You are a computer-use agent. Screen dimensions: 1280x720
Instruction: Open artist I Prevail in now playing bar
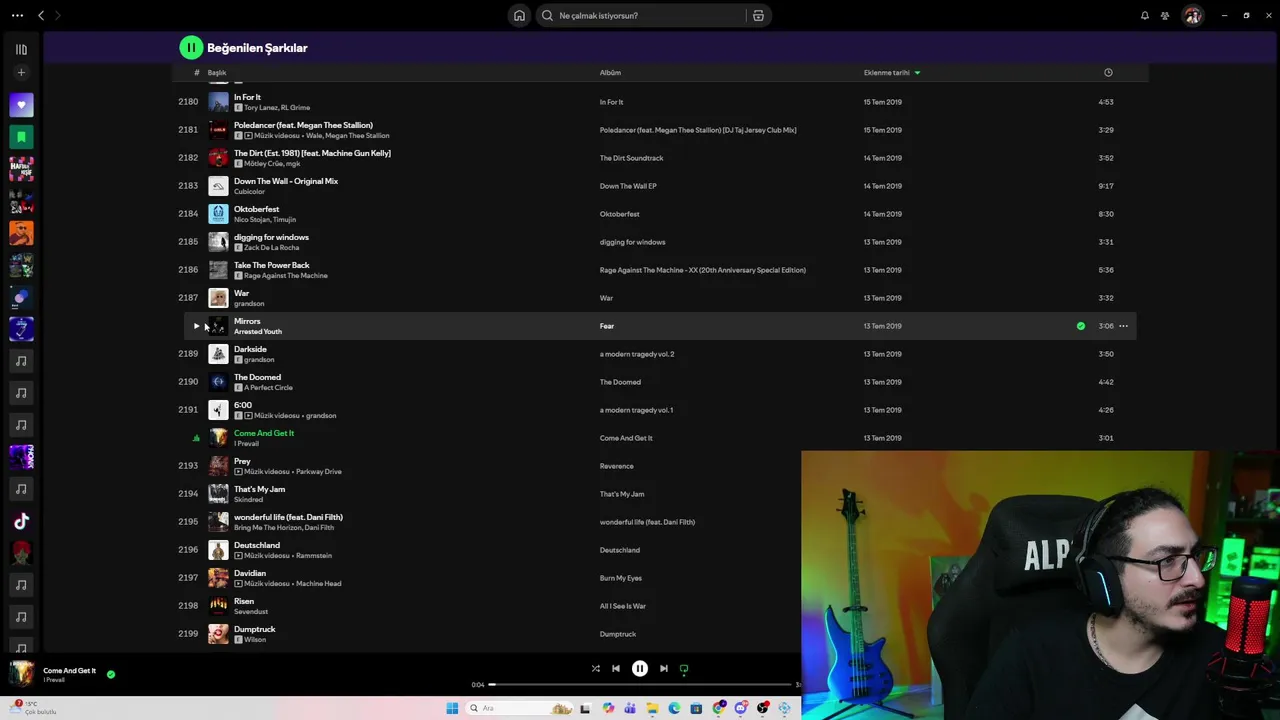click(54, 680)
